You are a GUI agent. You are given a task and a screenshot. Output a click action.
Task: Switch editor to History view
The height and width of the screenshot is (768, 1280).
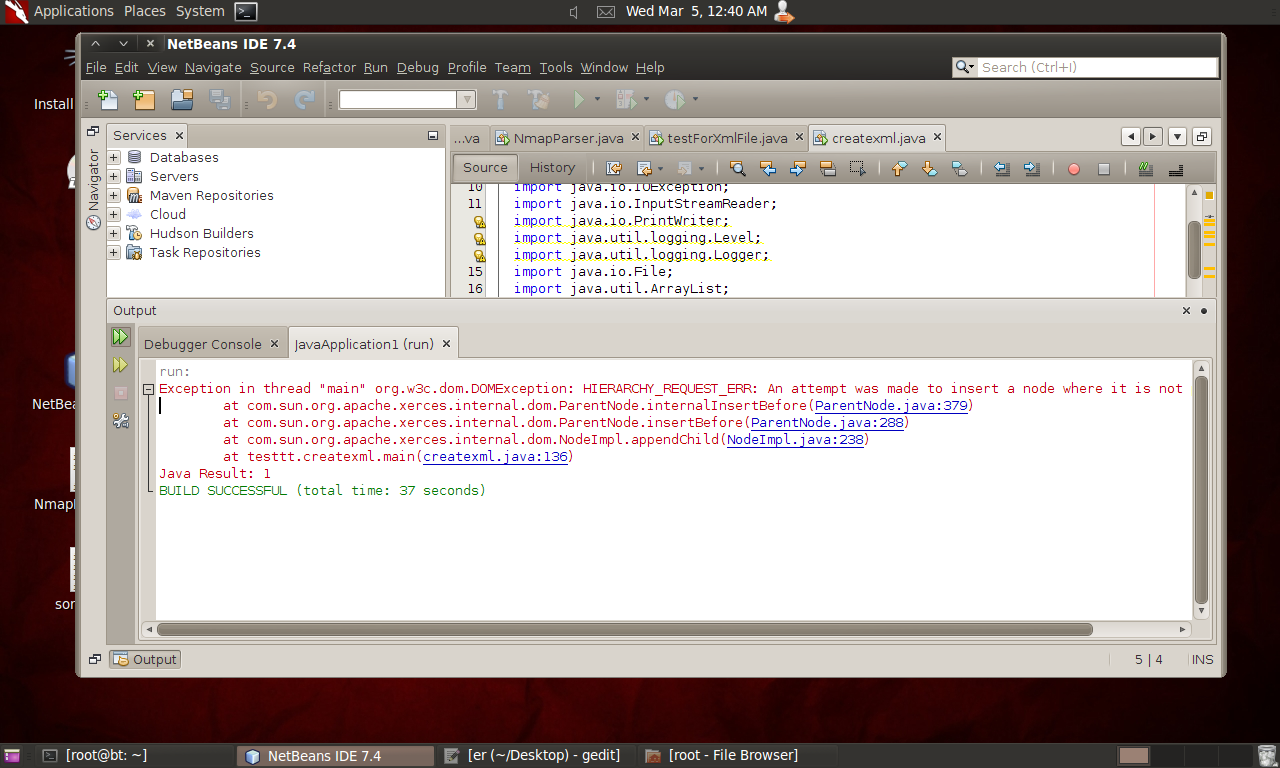[552, 167]
